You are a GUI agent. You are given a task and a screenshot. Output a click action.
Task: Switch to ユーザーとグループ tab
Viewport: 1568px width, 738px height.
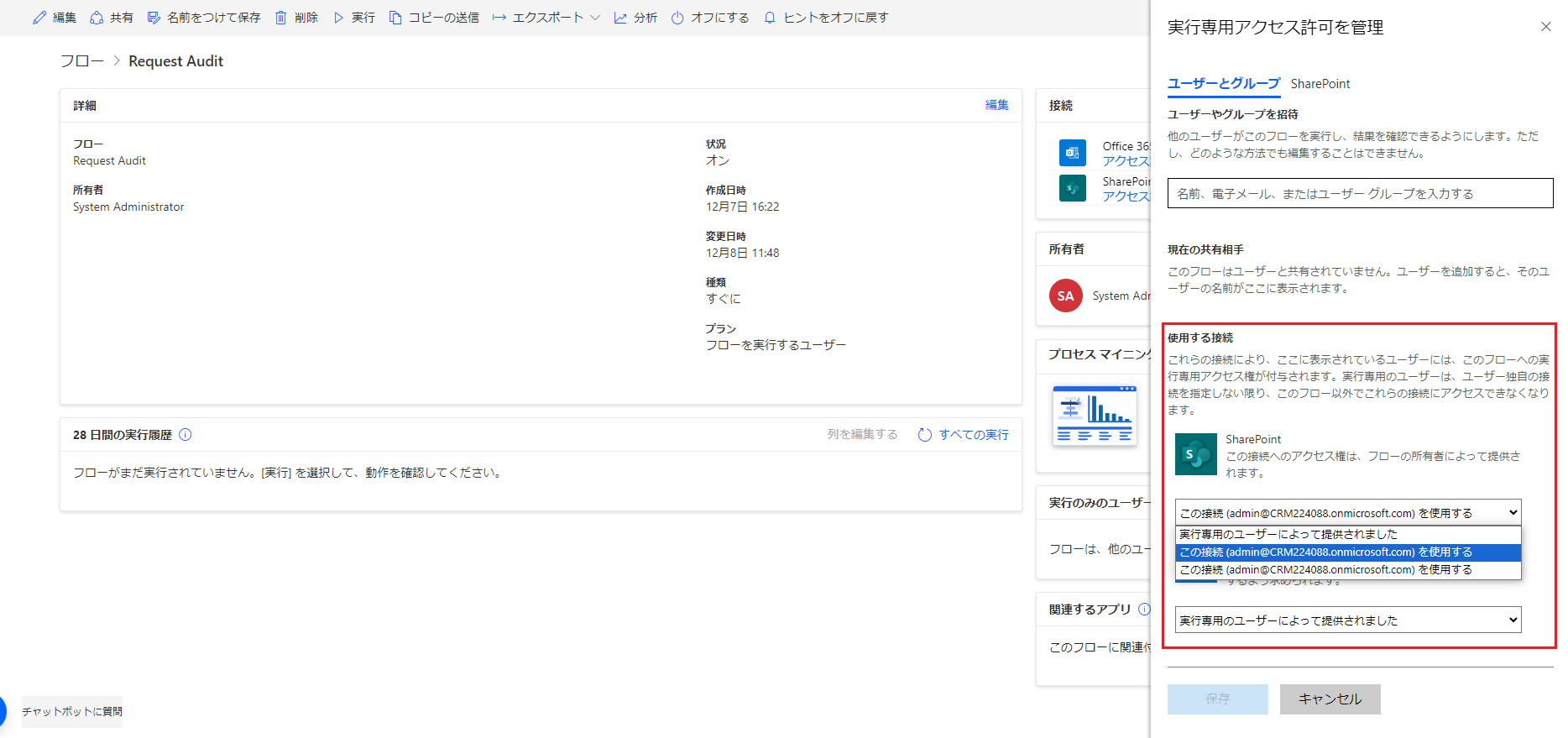point(1224,83)
